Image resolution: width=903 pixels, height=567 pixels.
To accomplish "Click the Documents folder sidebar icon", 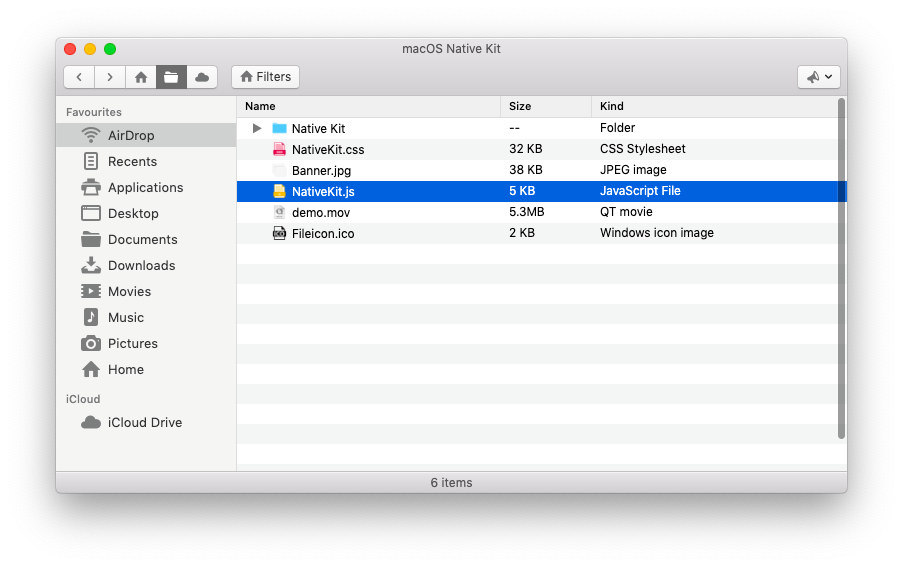I will tap(90, 239).
